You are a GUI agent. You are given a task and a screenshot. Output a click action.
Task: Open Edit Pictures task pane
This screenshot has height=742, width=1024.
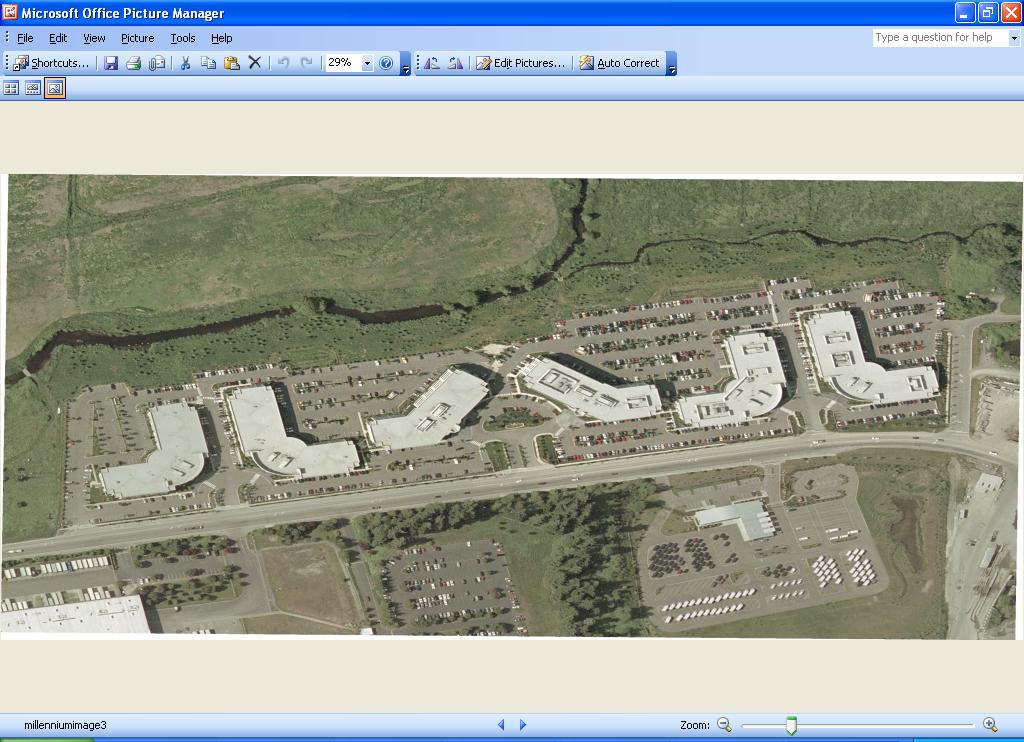[520, 63]
